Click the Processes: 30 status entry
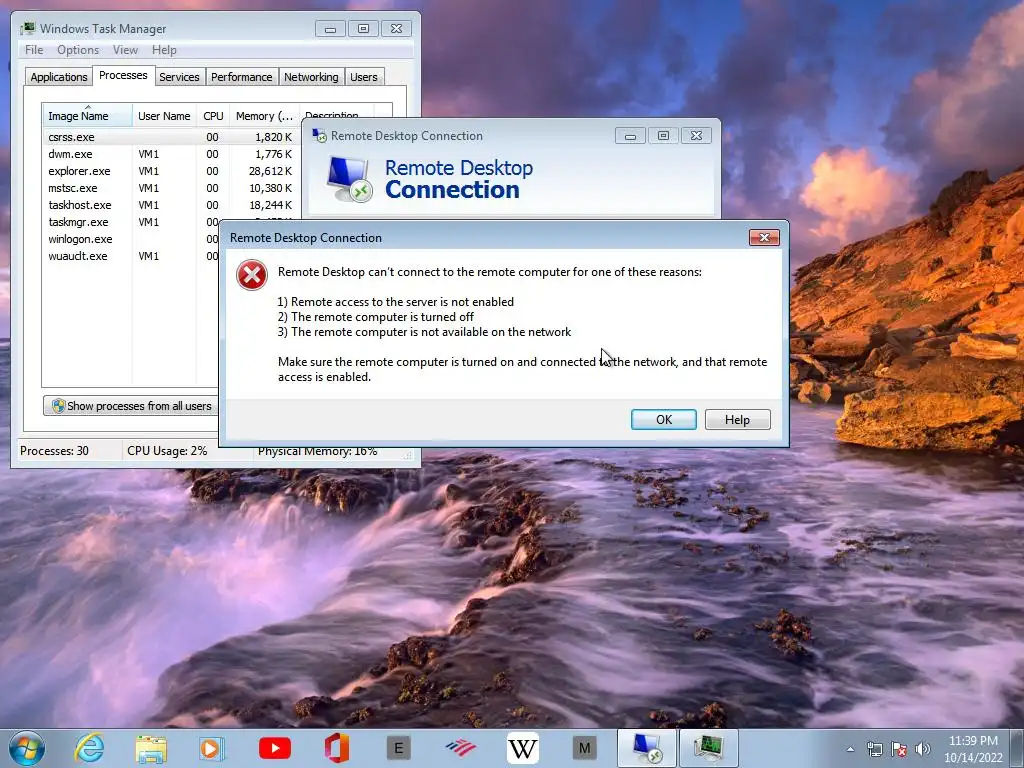The width and height of the screenshot is (1024, 768). click(x=54, y=451)
